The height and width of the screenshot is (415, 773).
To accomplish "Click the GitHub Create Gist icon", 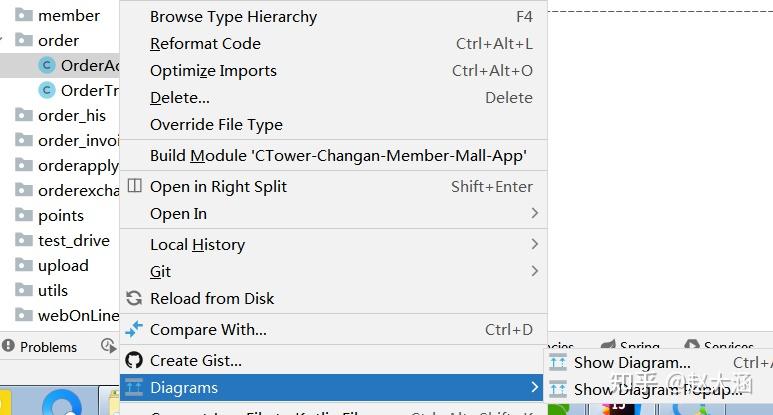I will (134, 360).
